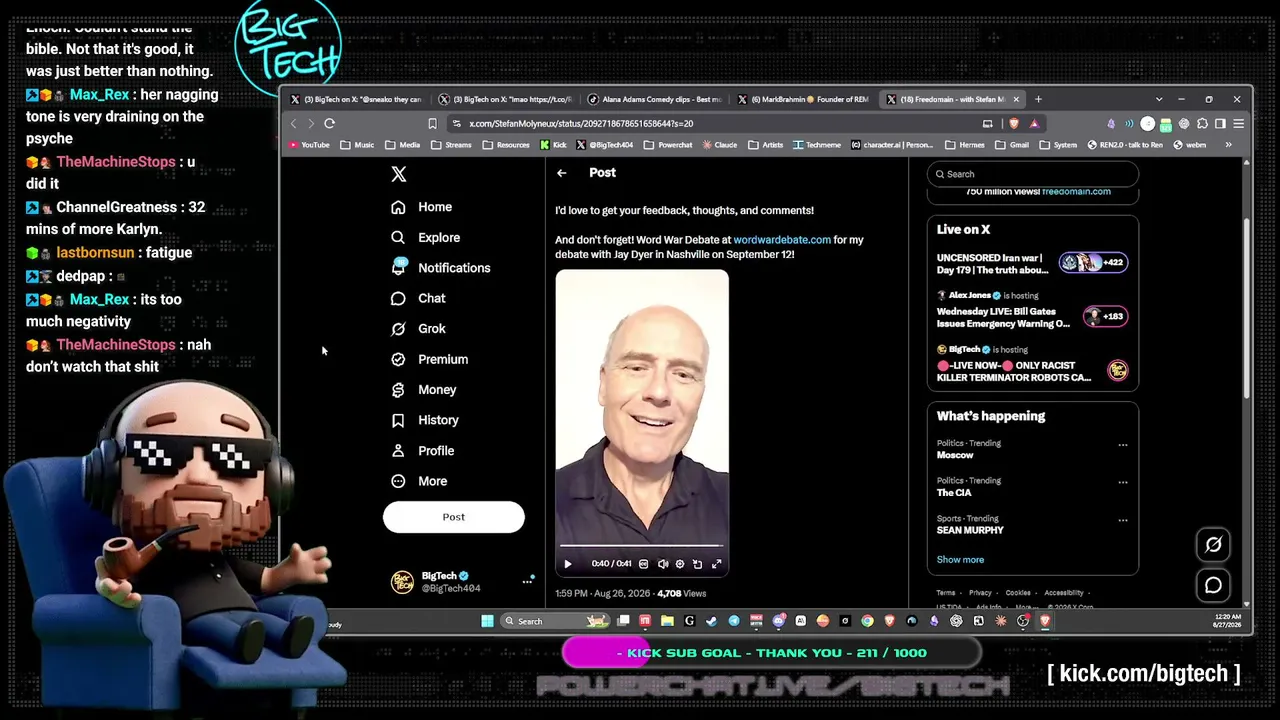Open Grok in the X sidebar menu
This screenshot has height=720, width=1280.
coord(419,329)
